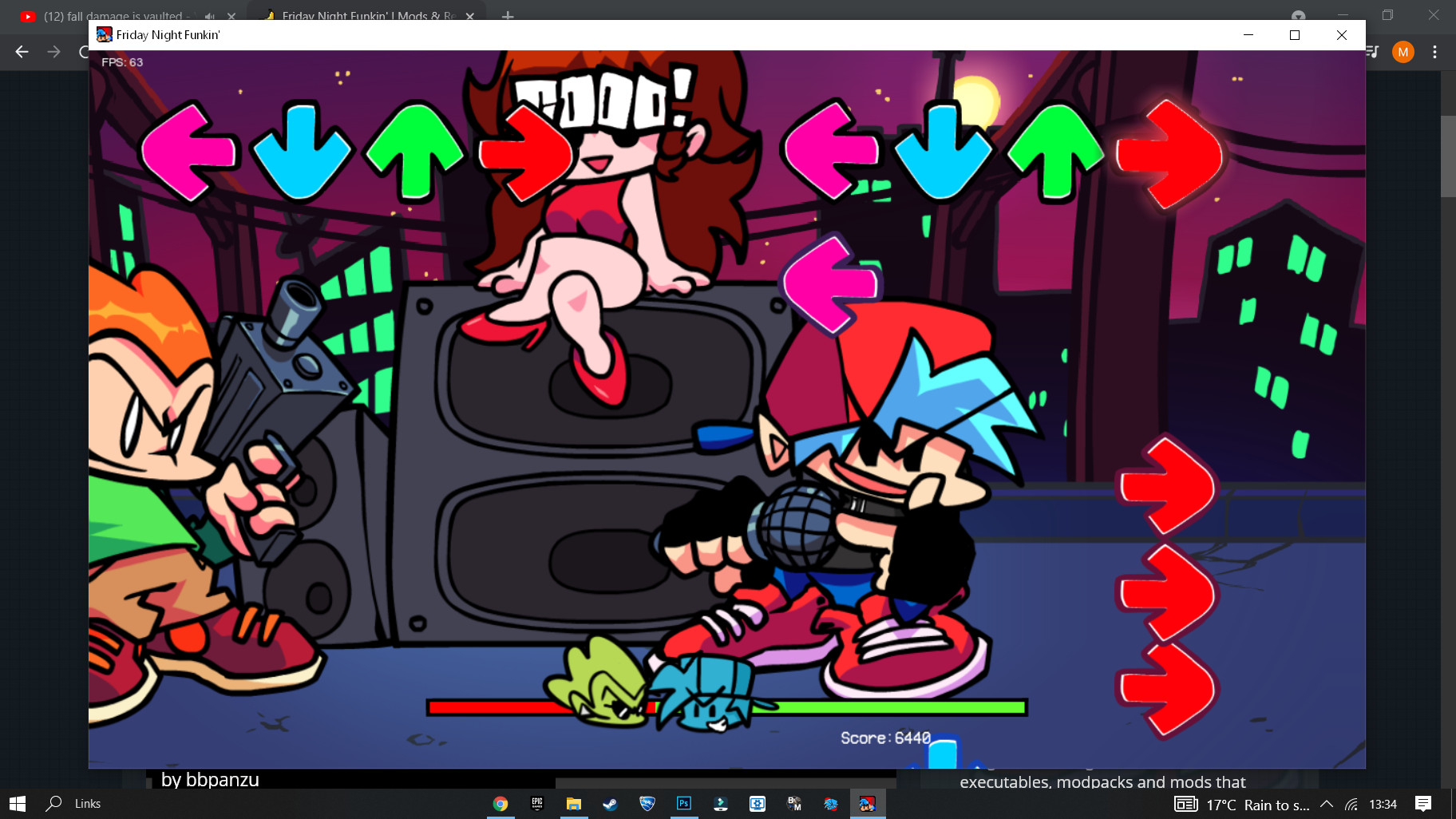This screenshot has height=819, width=1456.
Task: Click the browser page scrollbar thumb
Action: click(1447, 156)
